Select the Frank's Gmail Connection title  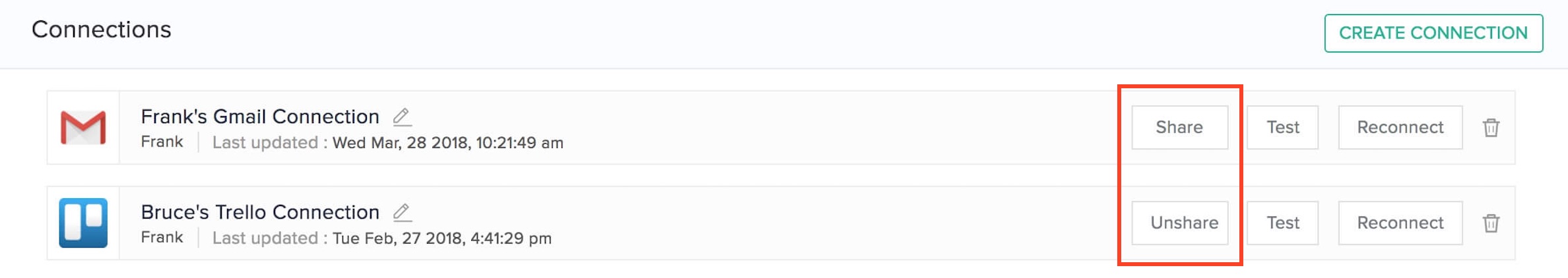click(x=260, y=117)
